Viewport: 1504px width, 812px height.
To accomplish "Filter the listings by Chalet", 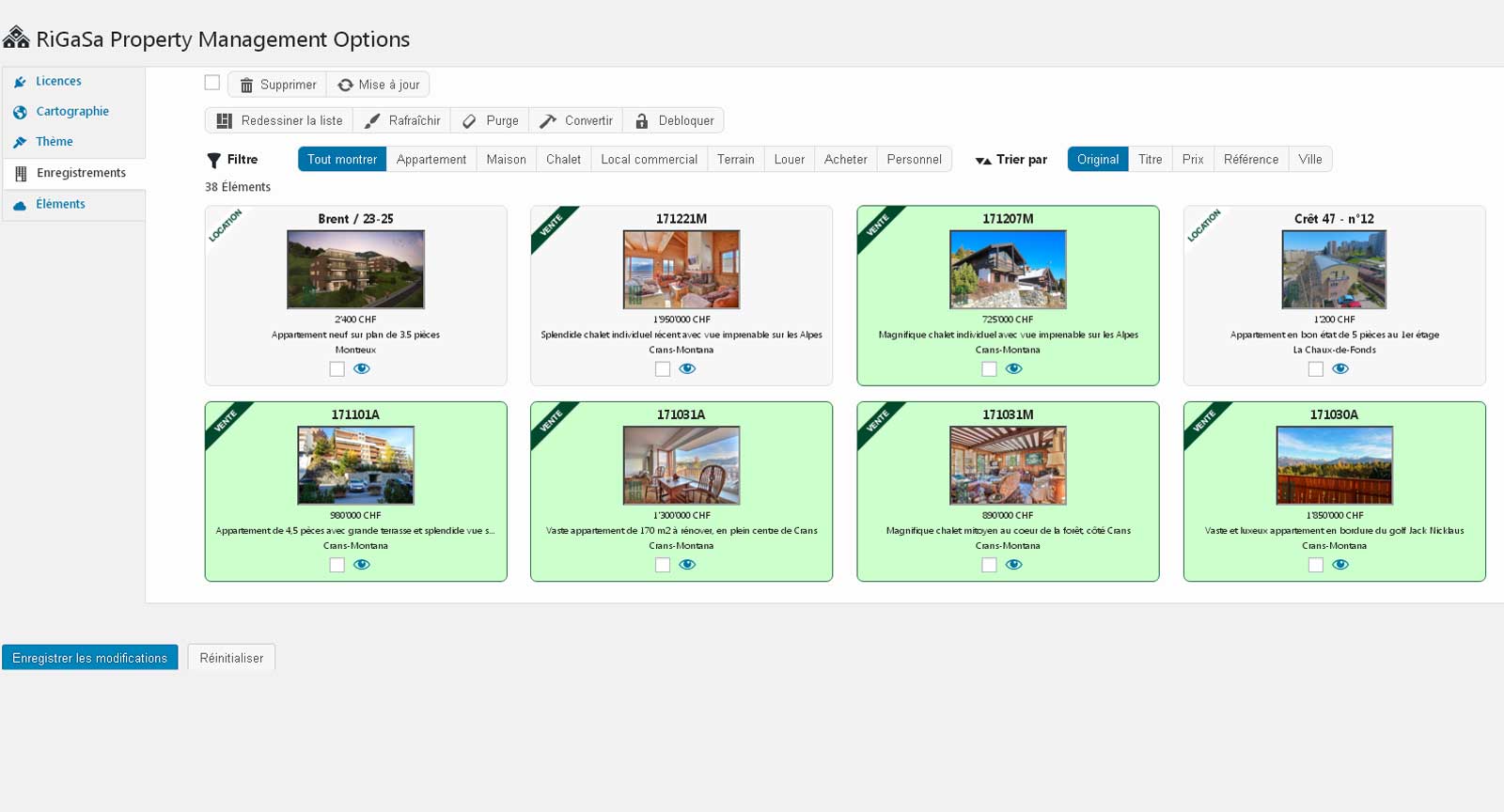I will coord(563,160).
